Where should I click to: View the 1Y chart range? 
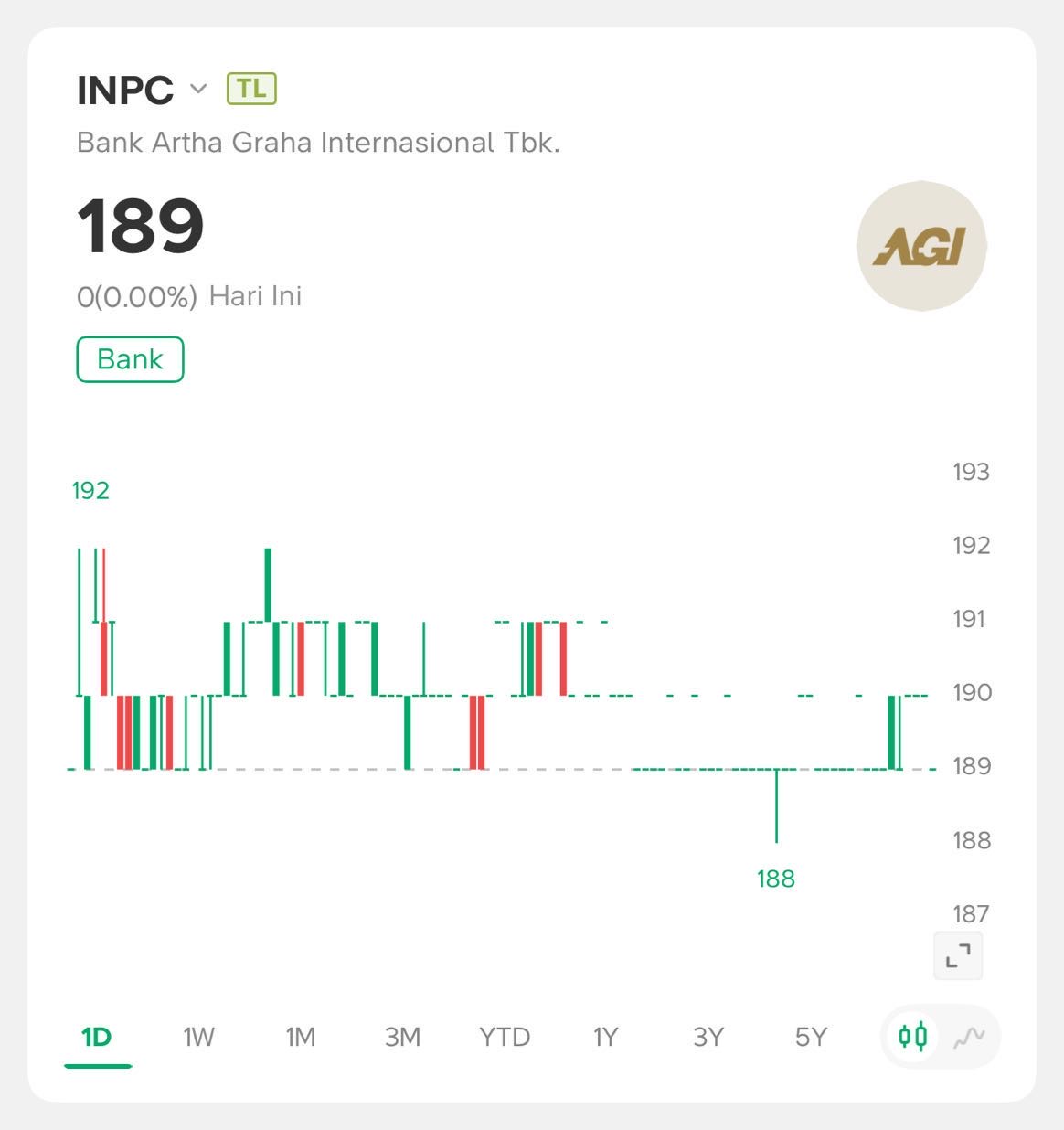click(x=606, y=1037)
